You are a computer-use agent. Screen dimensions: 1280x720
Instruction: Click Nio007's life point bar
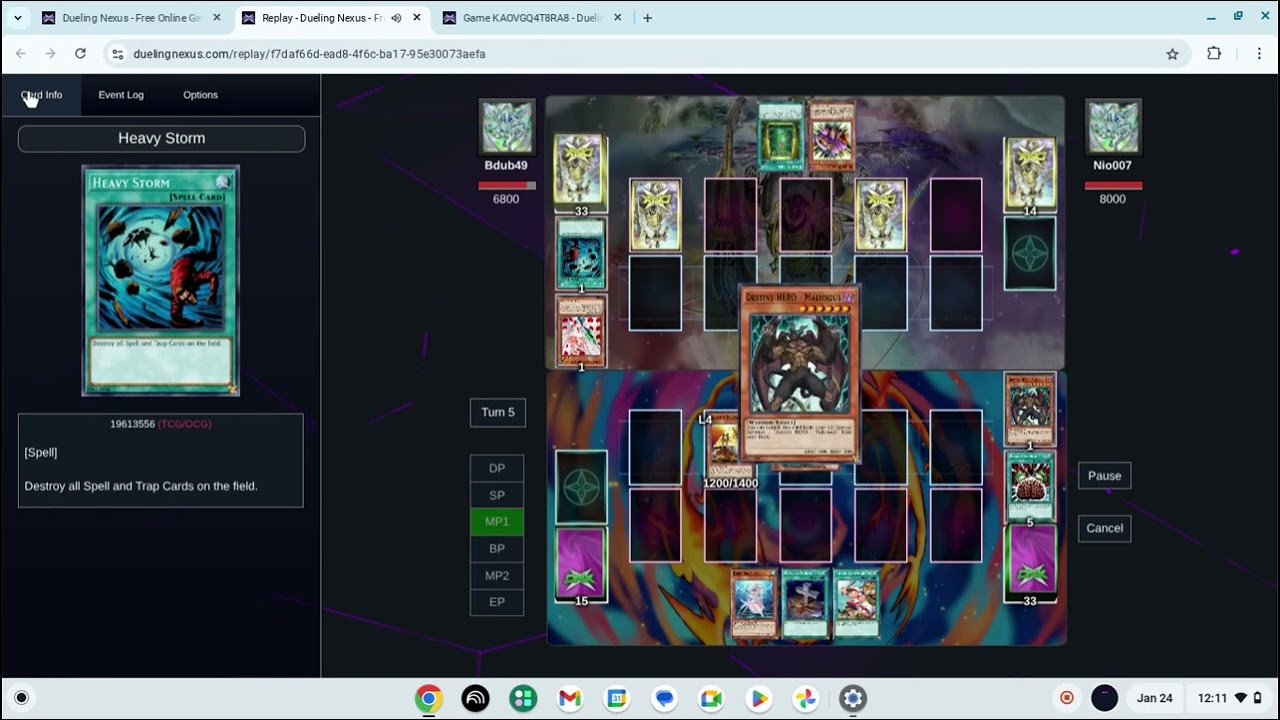pyautogui.click(x=1113, y=185)
